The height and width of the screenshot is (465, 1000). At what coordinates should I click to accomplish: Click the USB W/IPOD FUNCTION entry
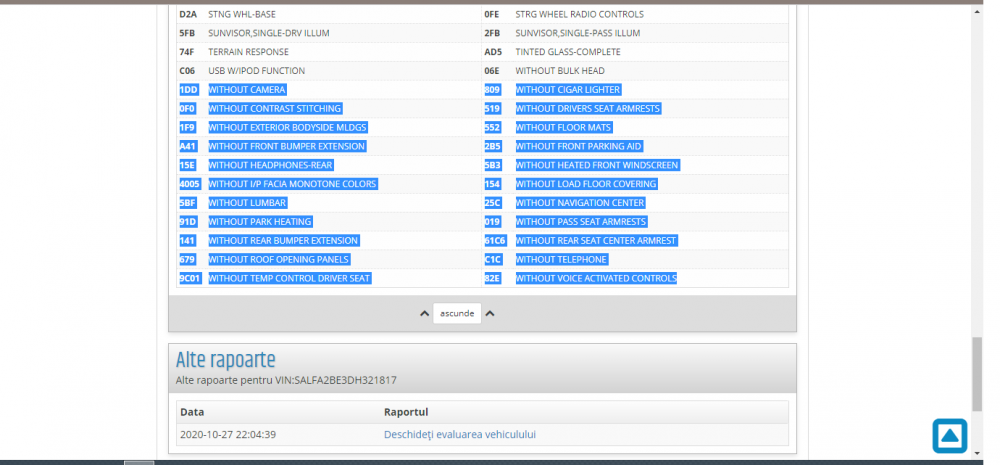pos(256,71)
